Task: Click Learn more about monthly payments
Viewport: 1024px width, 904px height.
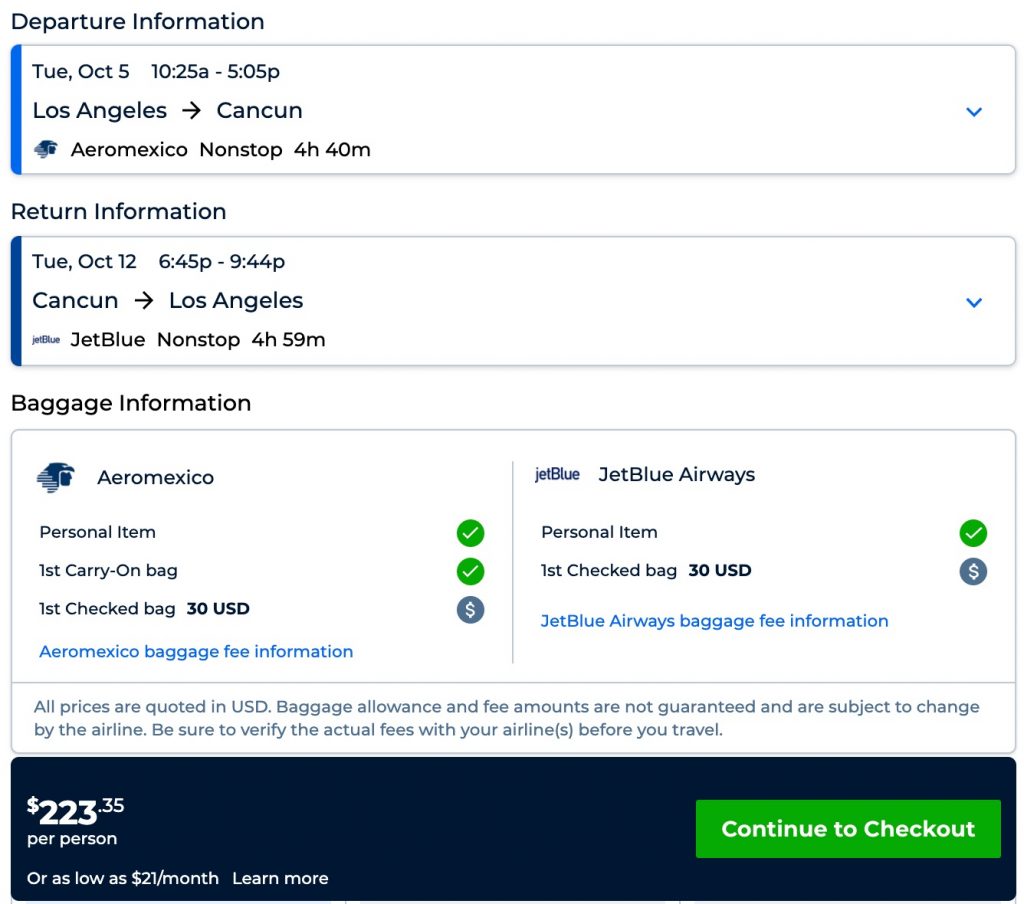Action: [x=280, y=878]
